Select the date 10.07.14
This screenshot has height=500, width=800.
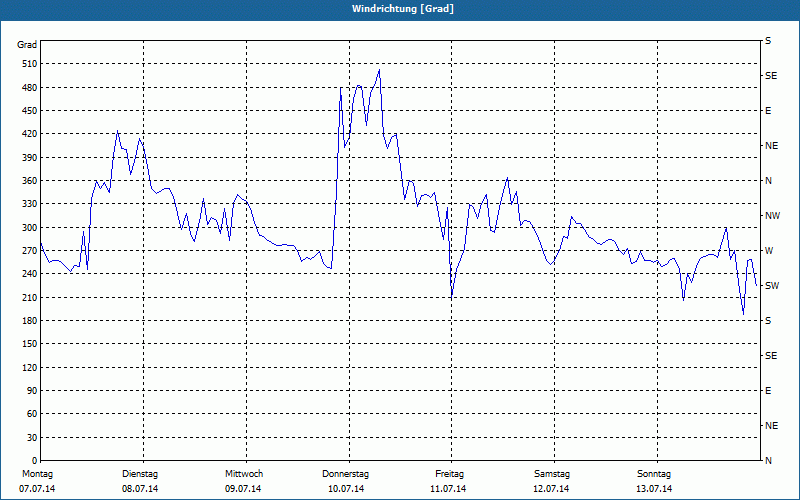[x=346, y=489]
